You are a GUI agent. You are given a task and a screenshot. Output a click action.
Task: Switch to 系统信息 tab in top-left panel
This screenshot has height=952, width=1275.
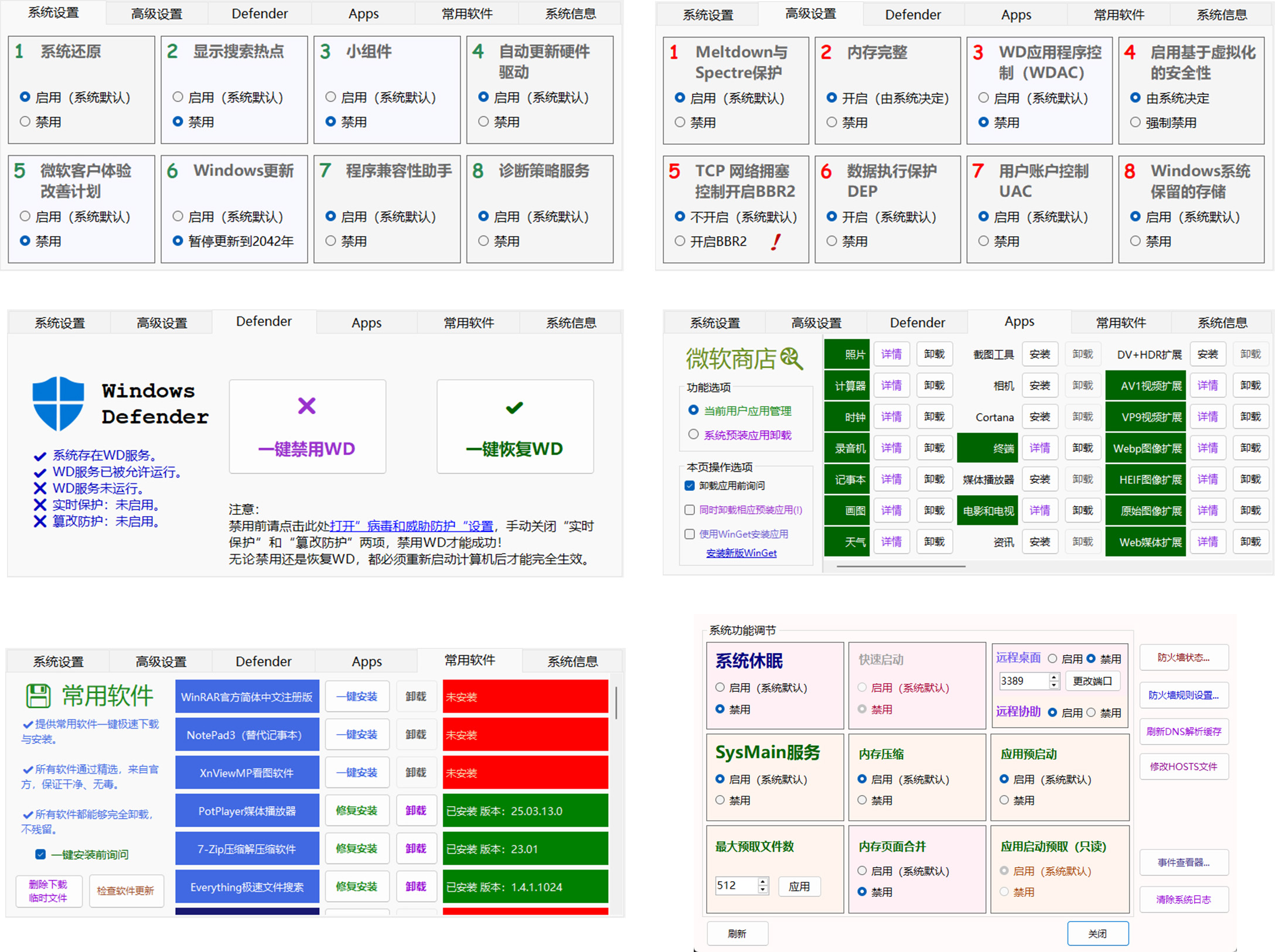pyautogui.click(x=570, y=14)
